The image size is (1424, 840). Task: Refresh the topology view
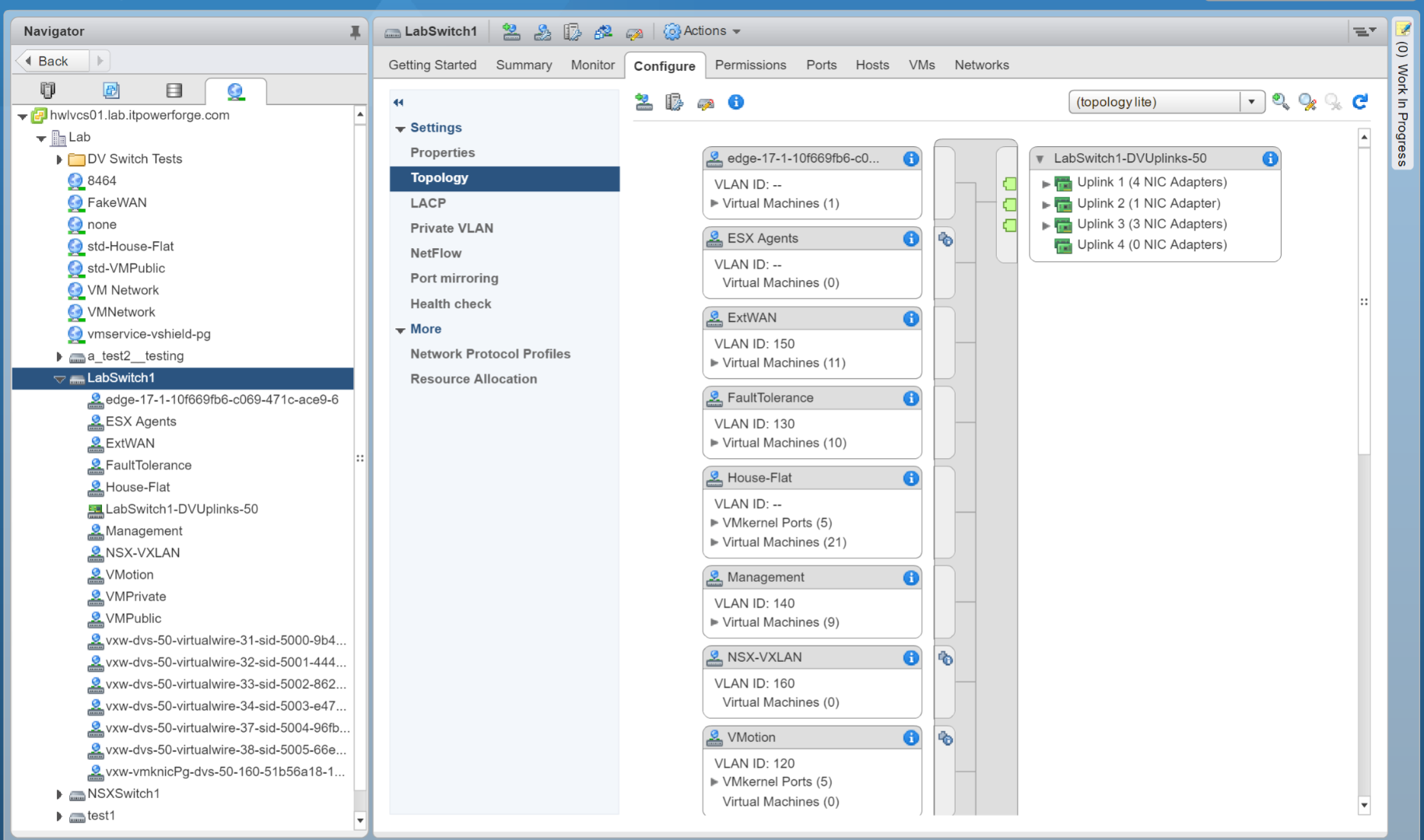pyautogui.click(x=1360, y=102)
